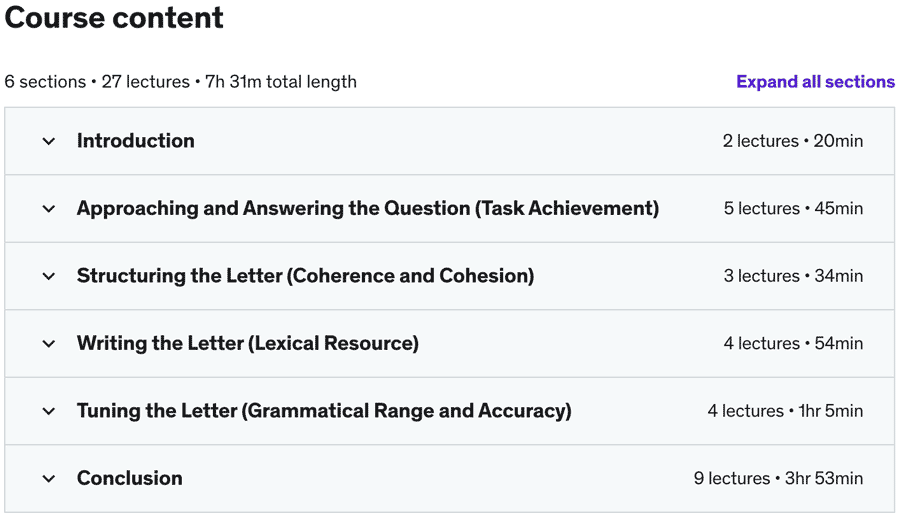This screenshot has height=517, width=900.
Task: Open the Conclusion section chevron
Action: pyautogui.click(x=48, y=479)
